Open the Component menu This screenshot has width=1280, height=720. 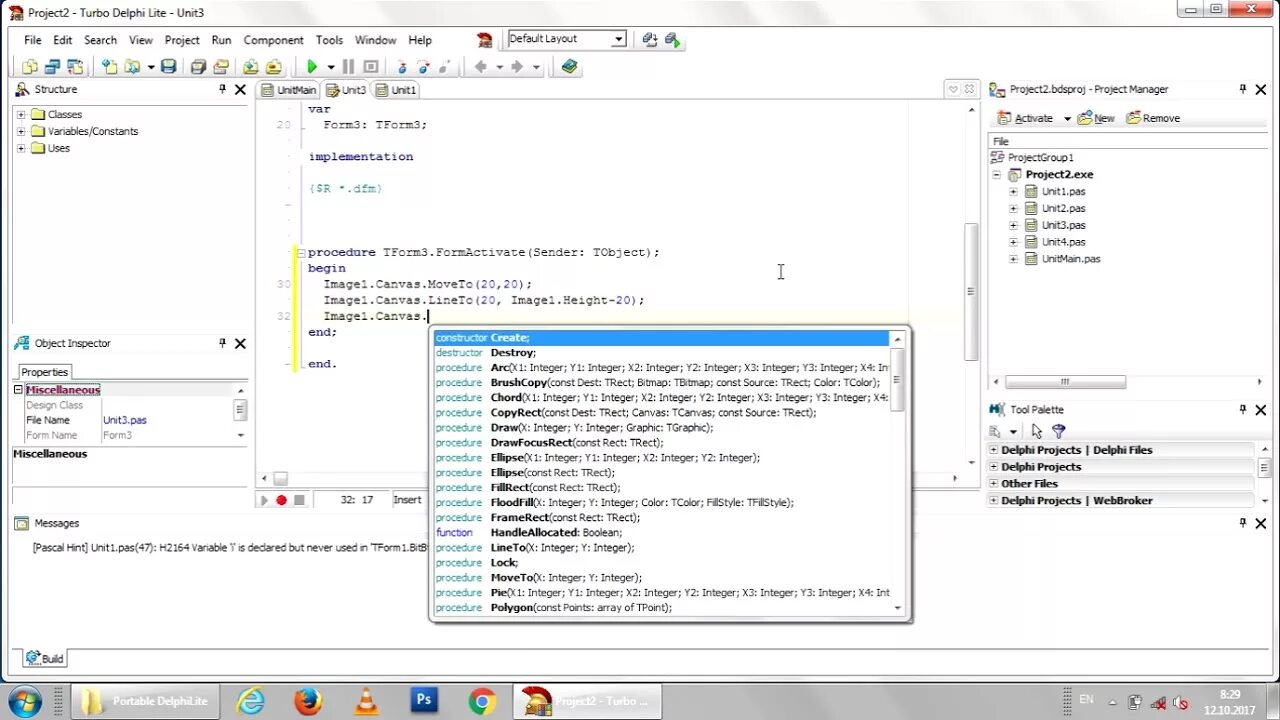(x=273, y=40)
